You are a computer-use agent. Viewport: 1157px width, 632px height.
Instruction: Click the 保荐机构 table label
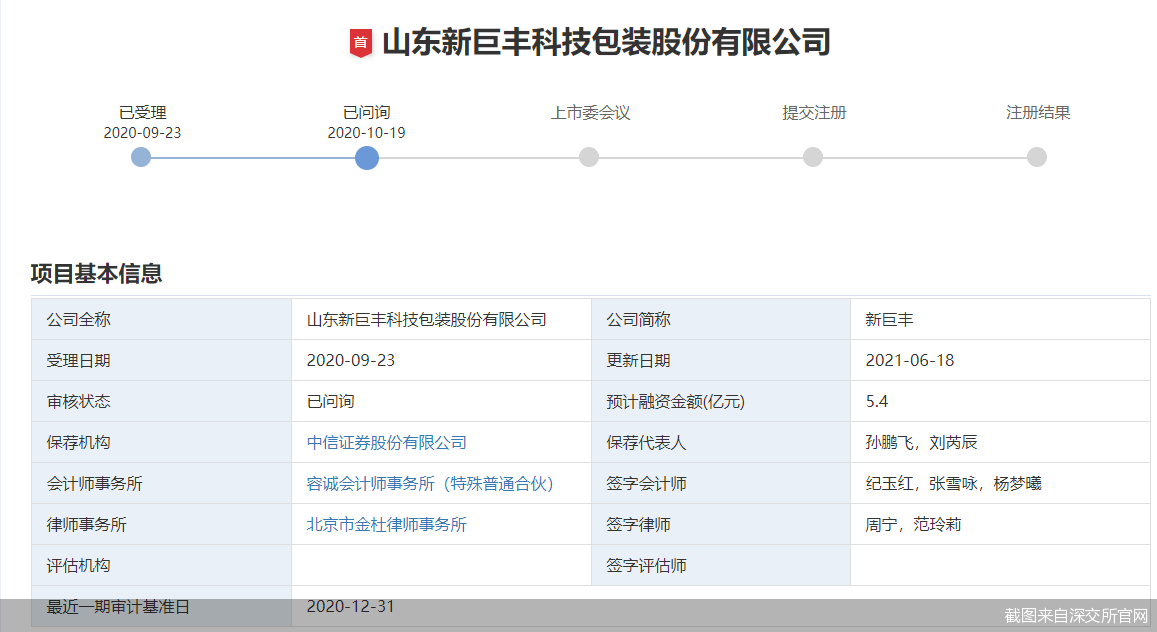coord(78,442)
